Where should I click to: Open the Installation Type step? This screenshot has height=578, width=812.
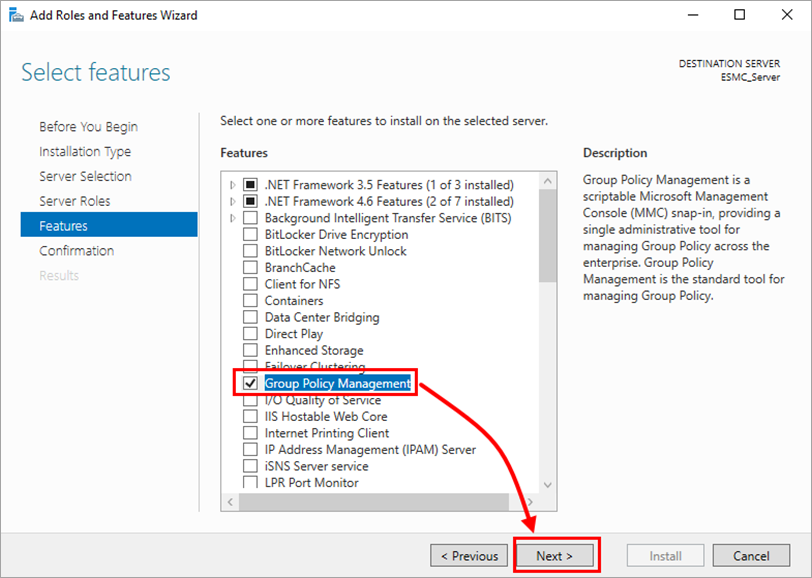pos(86,151)
